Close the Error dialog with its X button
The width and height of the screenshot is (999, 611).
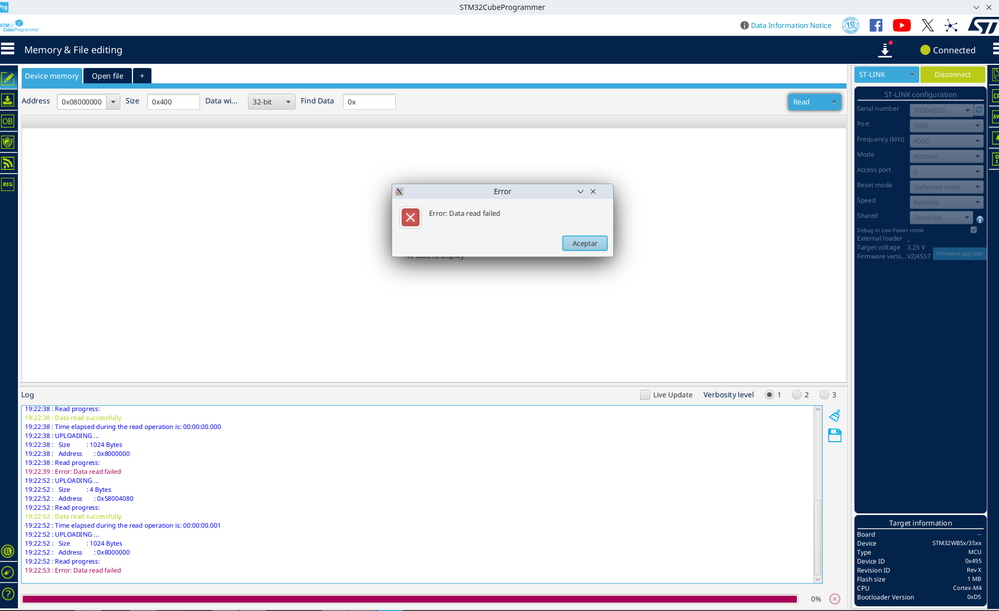pos(593,191)
